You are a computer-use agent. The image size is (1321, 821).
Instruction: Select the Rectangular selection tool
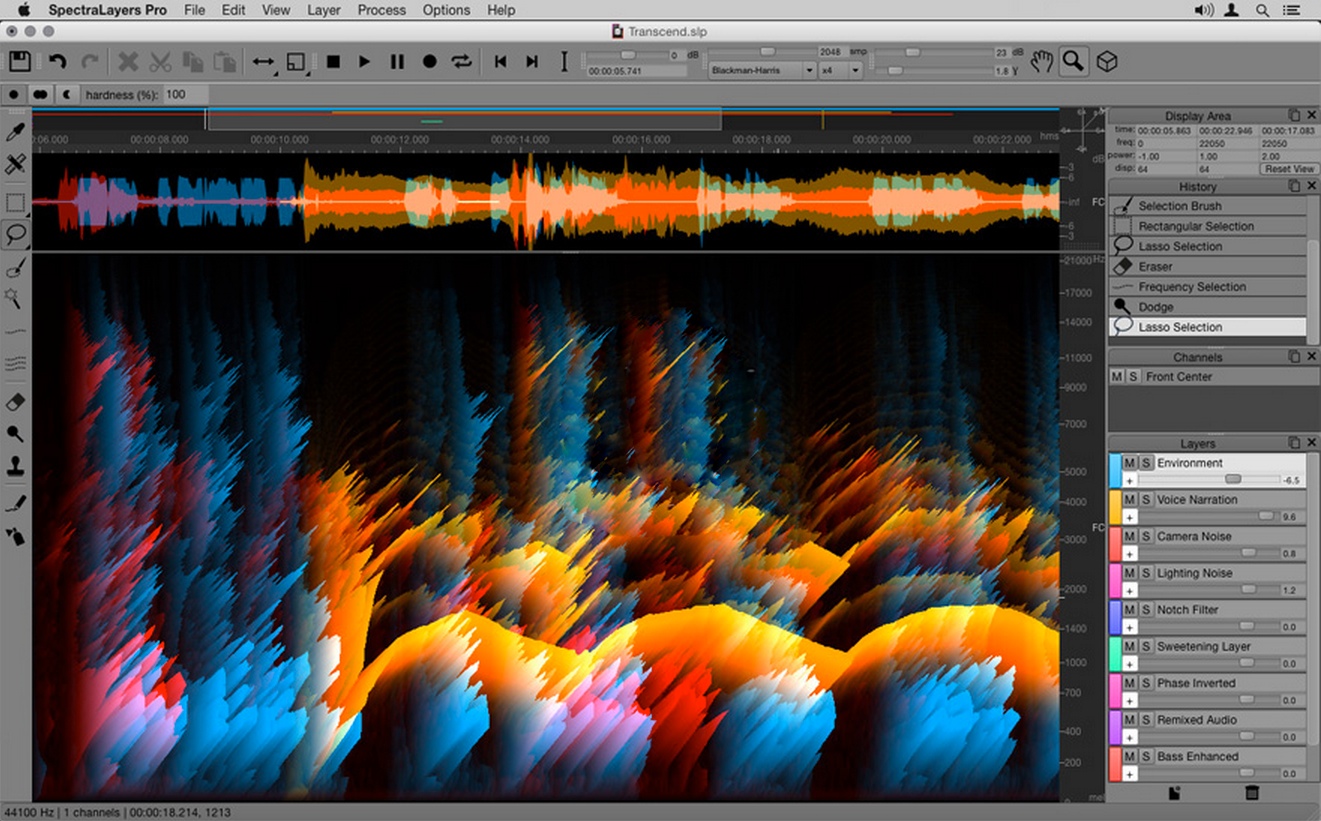(x=15, y=203)
